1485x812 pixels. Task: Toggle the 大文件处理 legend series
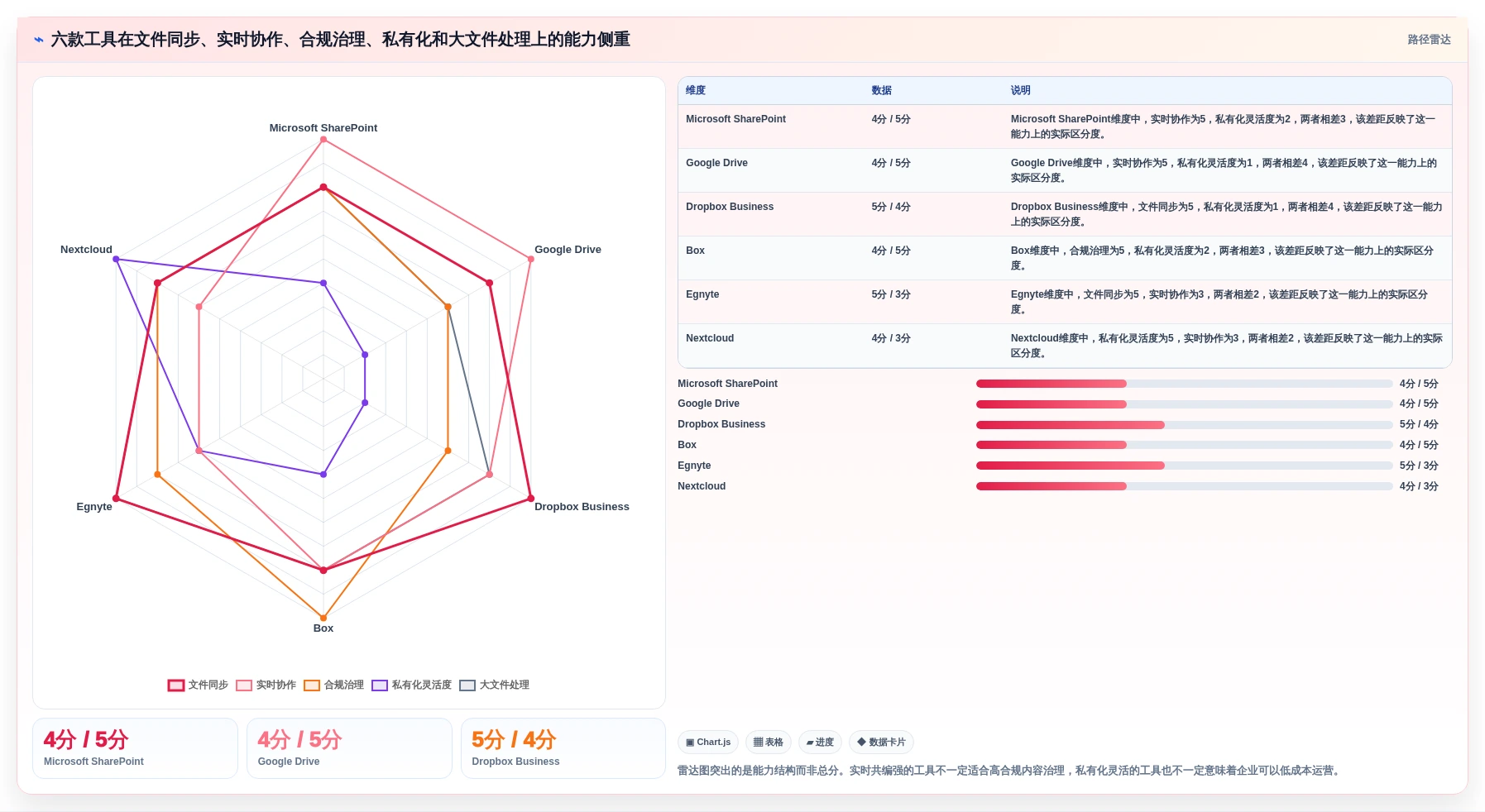pos(494,685)
